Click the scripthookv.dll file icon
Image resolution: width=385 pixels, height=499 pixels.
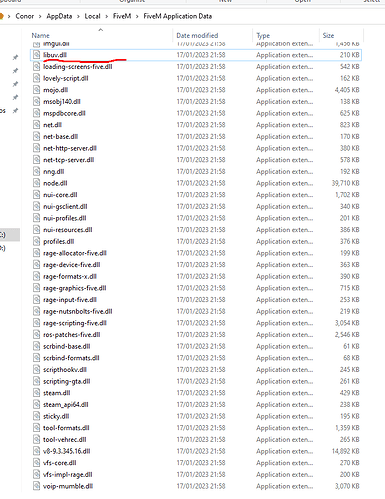tap(37, 369)
